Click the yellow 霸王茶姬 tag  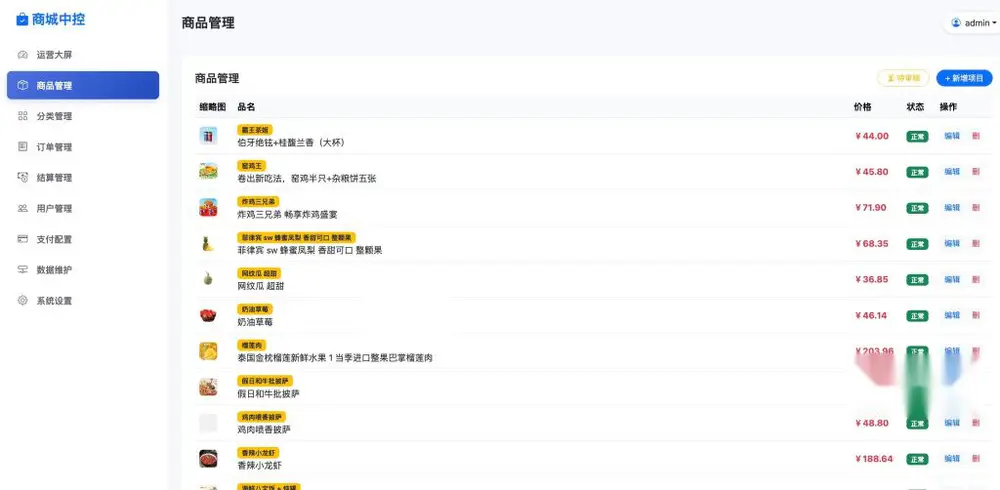(x=254, y=130)
